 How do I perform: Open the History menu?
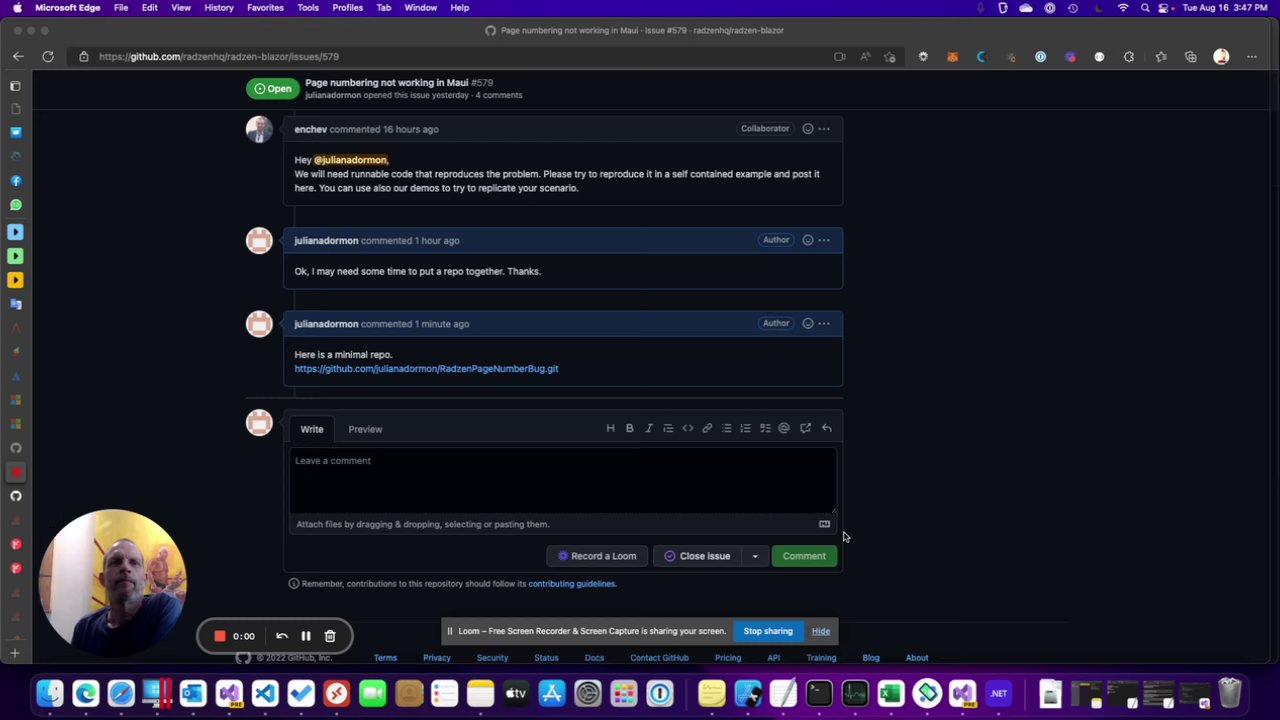pyautogui.click(x=219, y=8)
